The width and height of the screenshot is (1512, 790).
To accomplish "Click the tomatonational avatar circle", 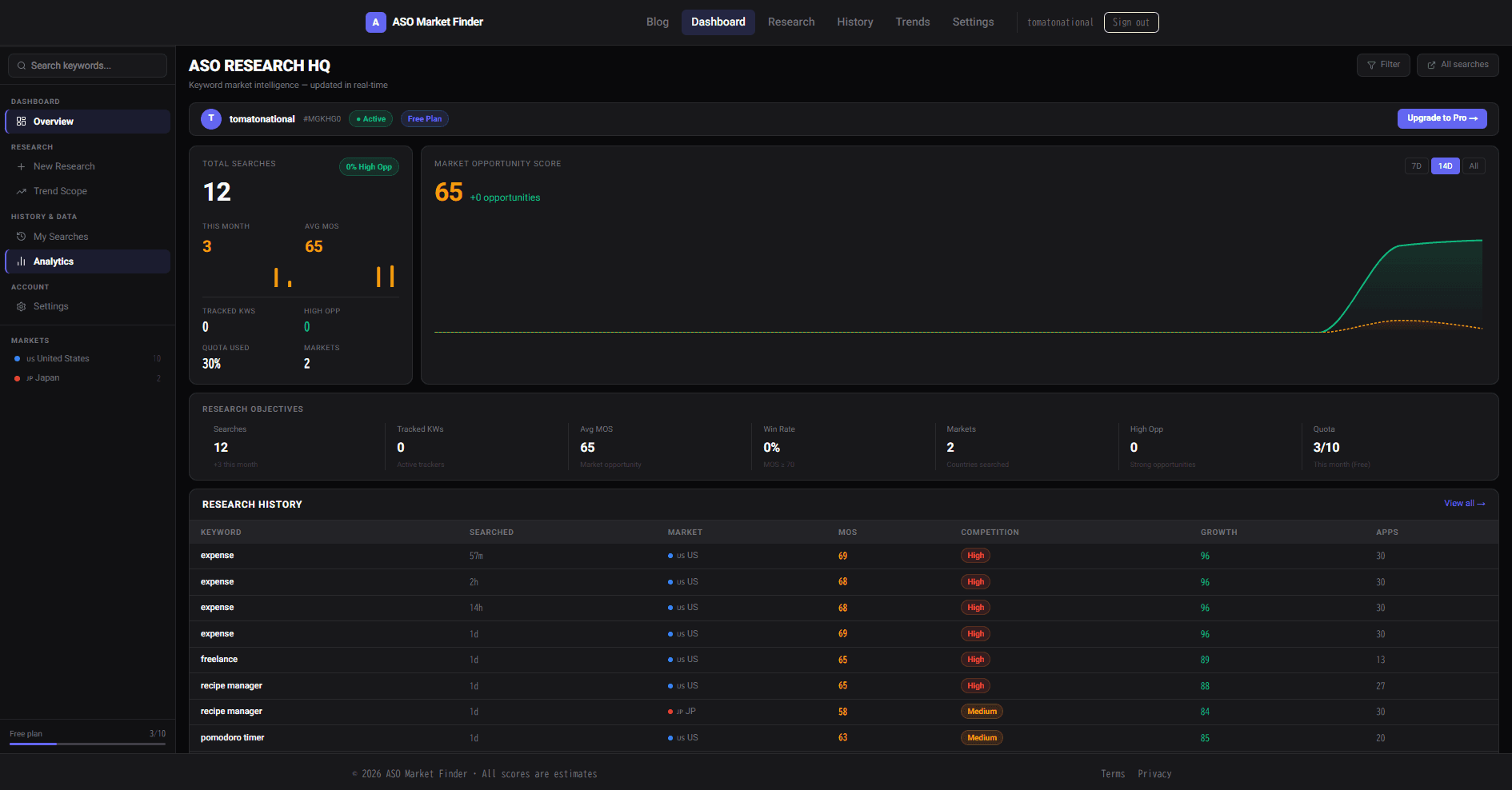I will [x=211, y=119].
